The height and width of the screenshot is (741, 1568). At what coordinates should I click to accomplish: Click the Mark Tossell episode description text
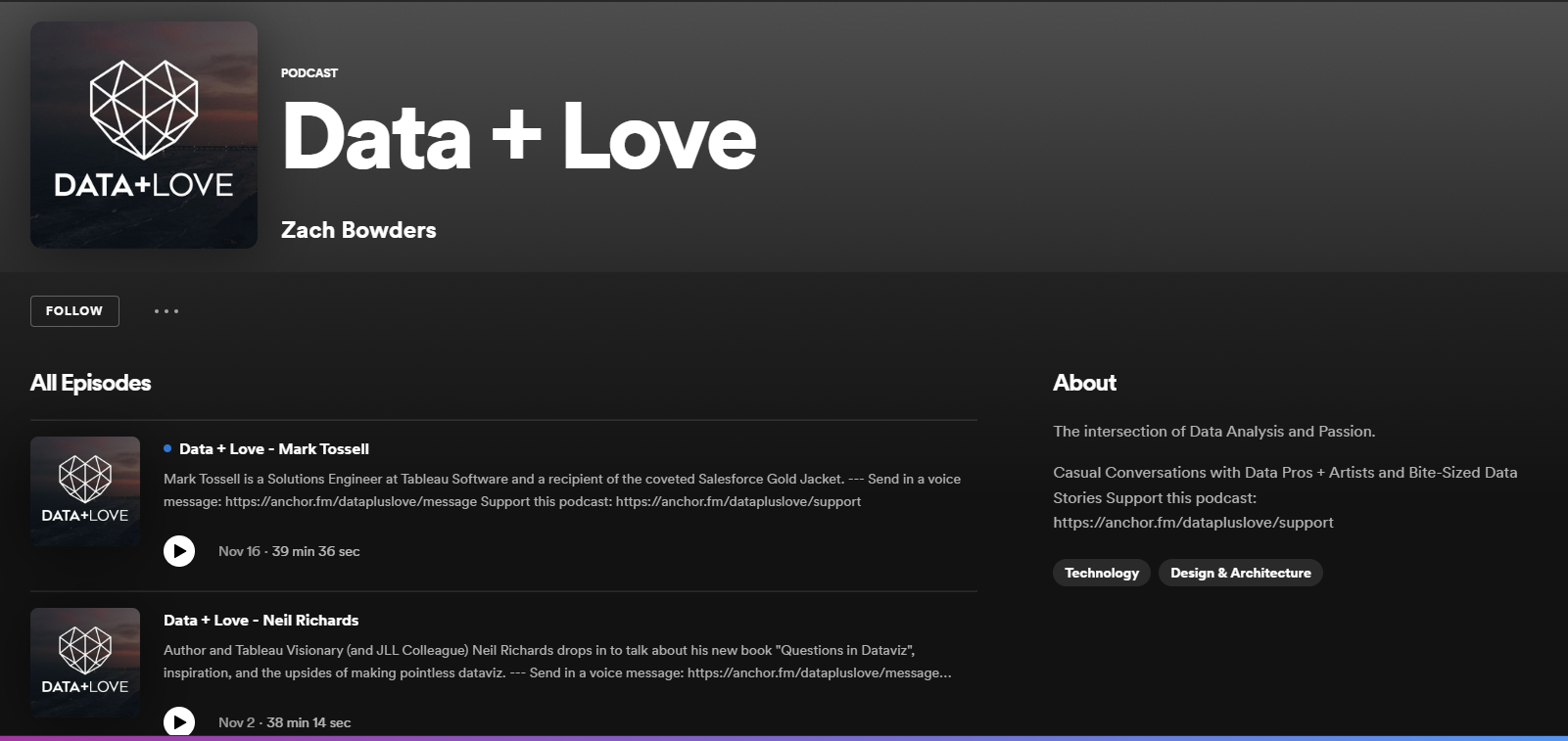(561, 489)
